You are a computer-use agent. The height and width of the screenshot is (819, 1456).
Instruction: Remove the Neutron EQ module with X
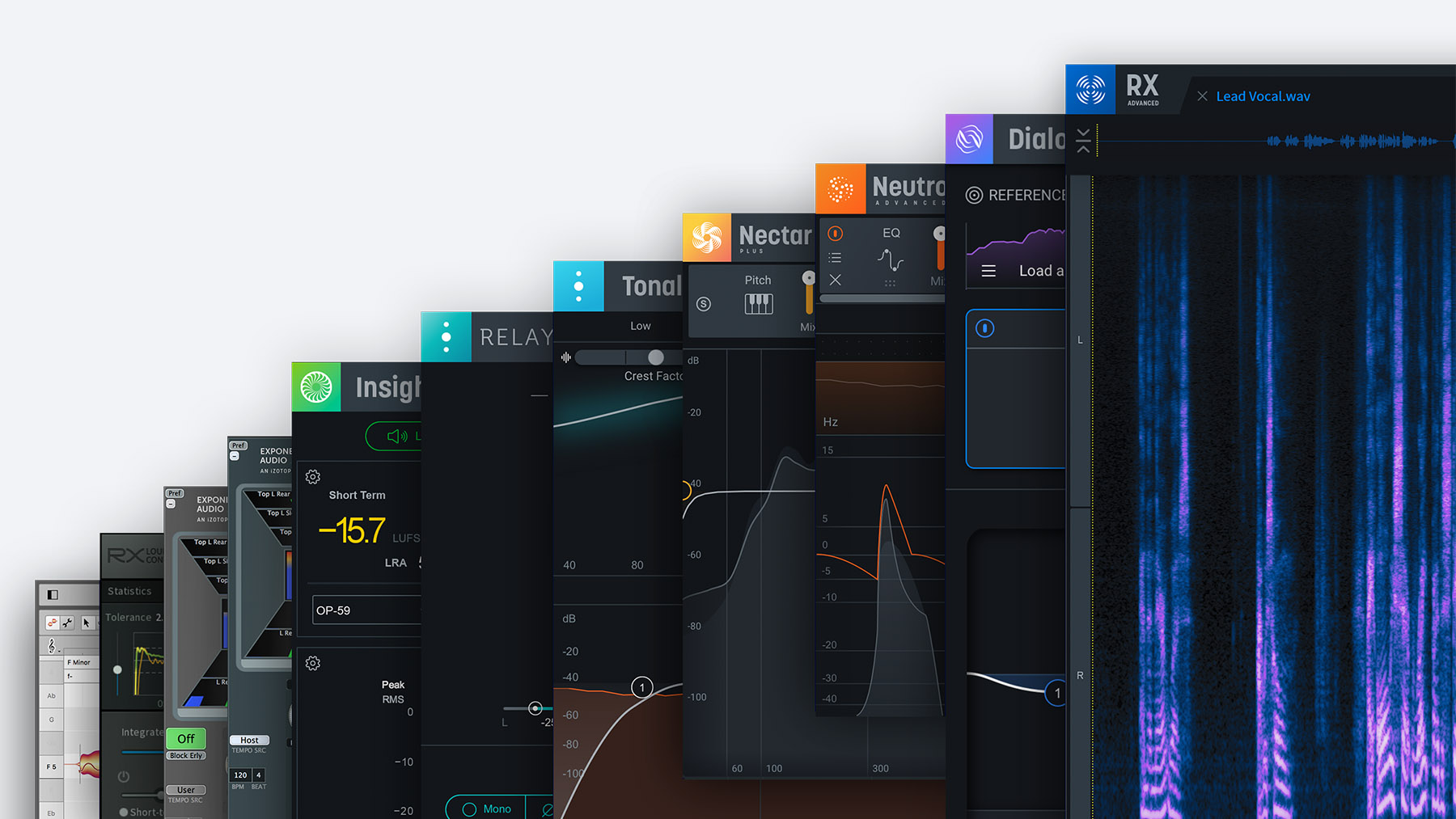[836, 280]
